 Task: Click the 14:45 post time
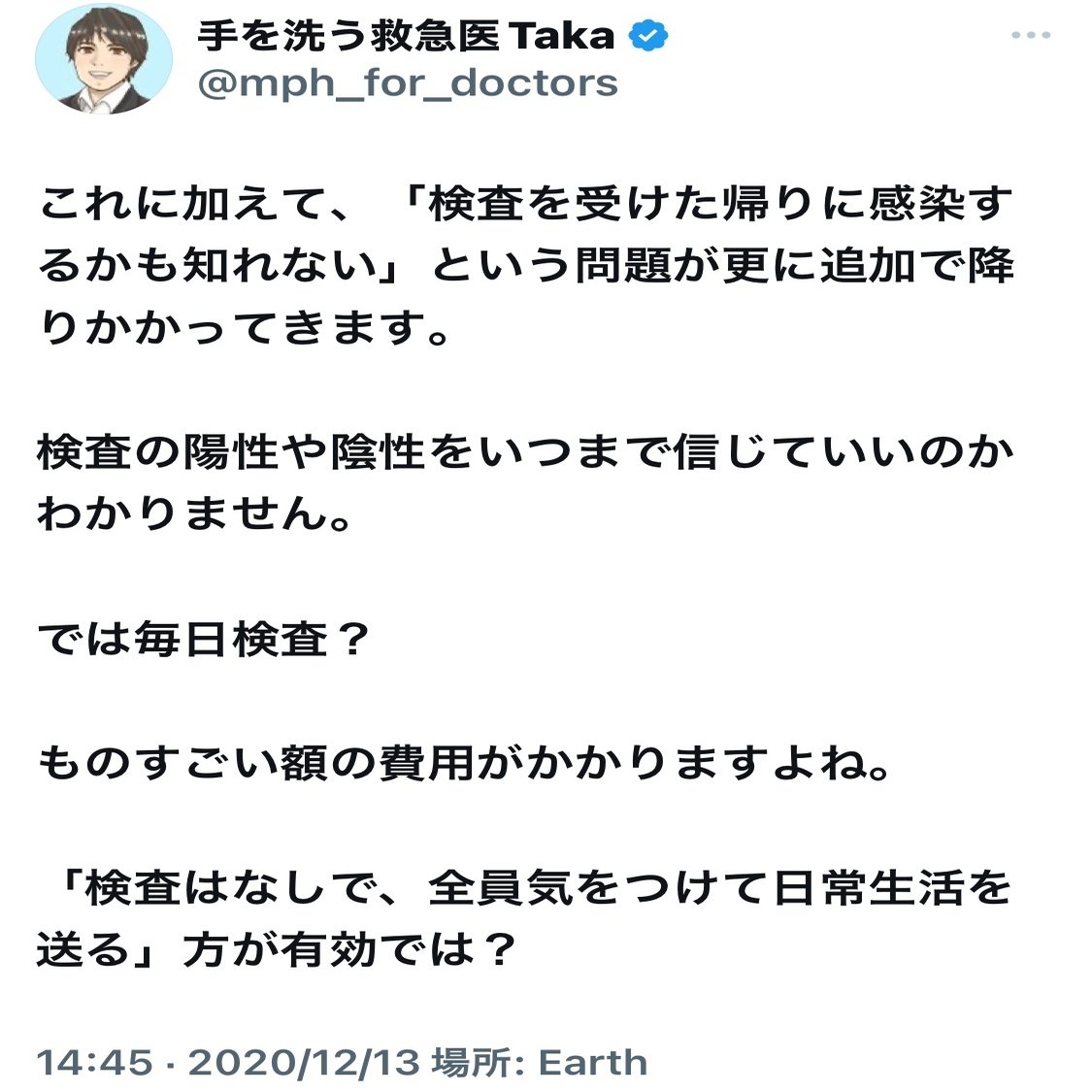tap(94, 1063)
